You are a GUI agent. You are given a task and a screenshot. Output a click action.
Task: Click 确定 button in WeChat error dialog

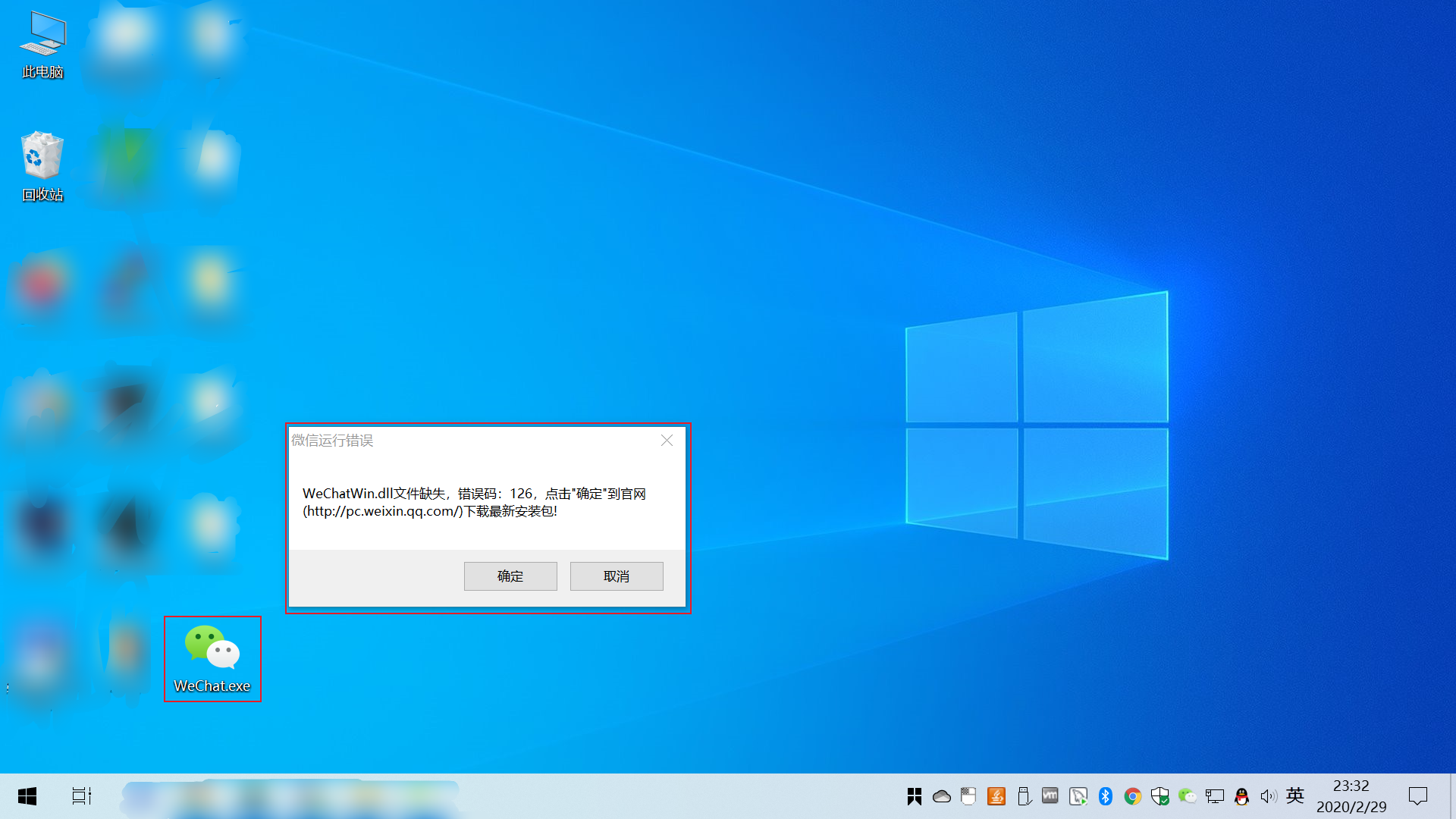510,576
